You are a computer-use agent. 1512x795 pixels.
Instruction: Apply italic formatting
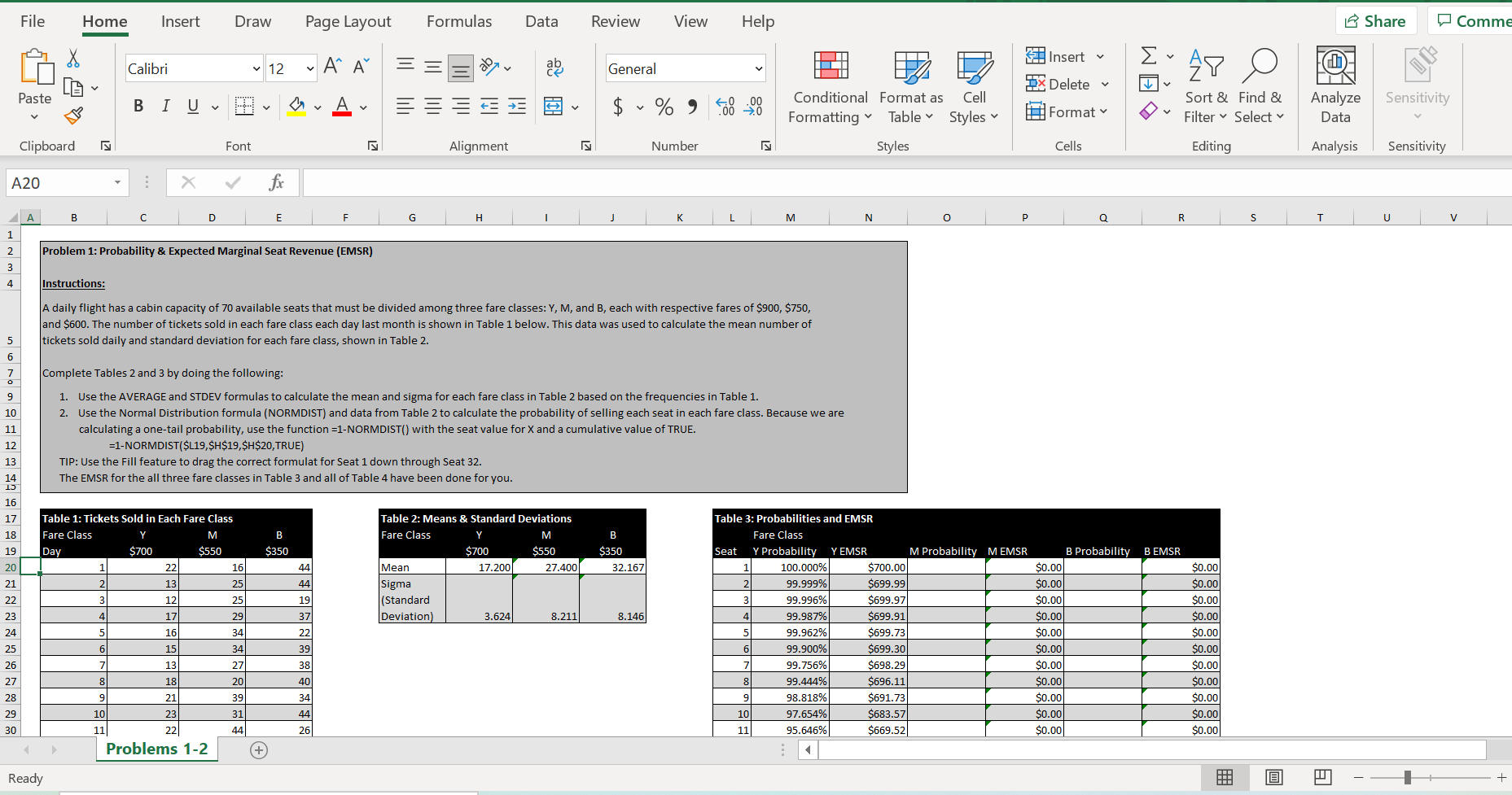click(165, 106)
